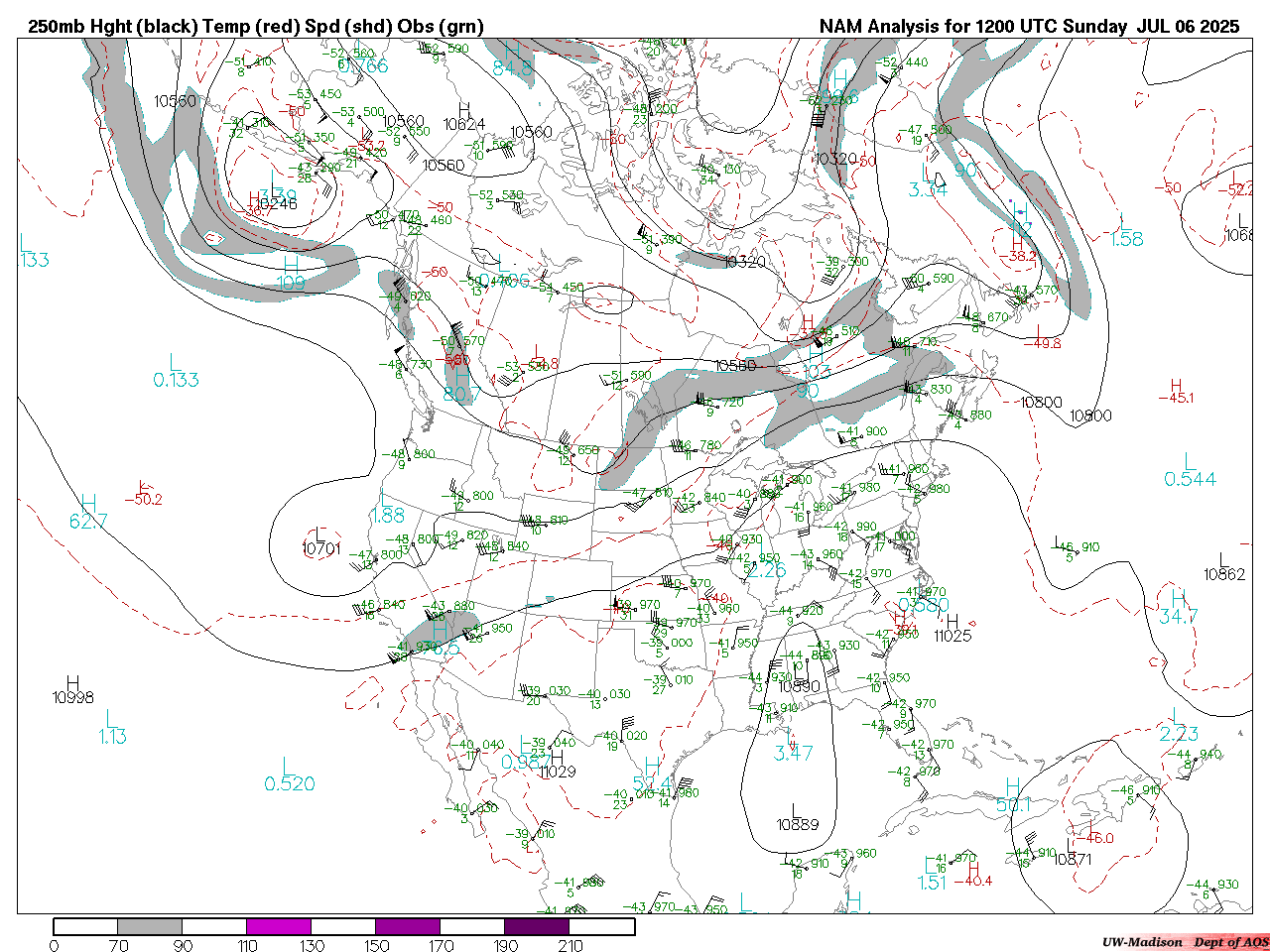The image size is (1270, 952).
Task: Click the cyan "1.58" speed minimum label
Action: click(1126, 239)
